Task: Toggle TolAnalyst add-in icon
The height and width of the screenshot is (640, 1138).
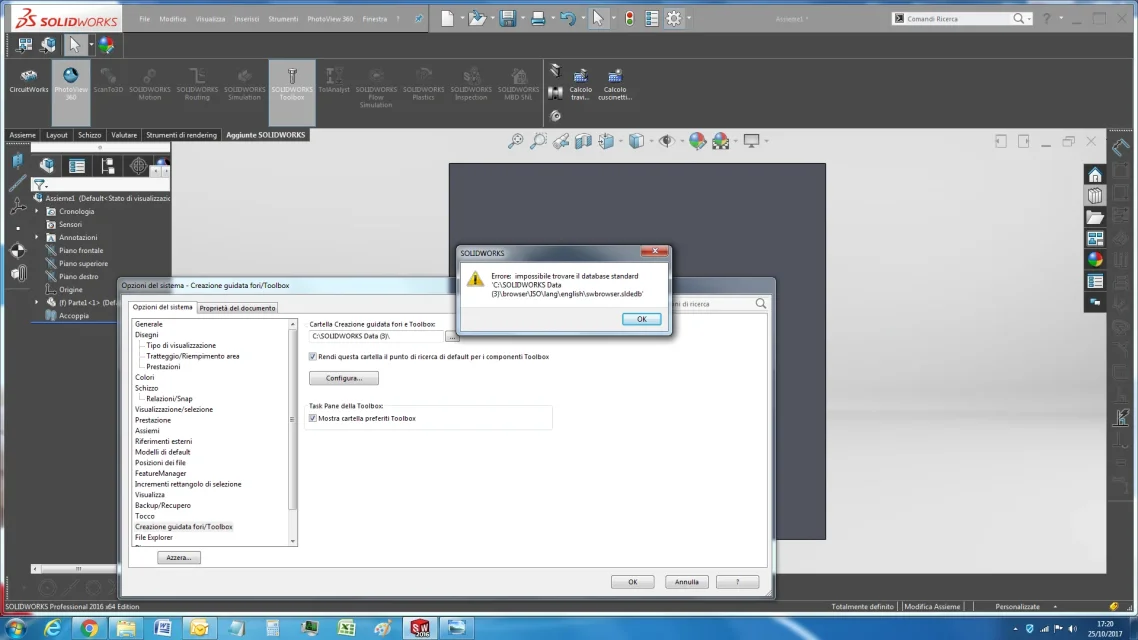Action: point(334,81)
